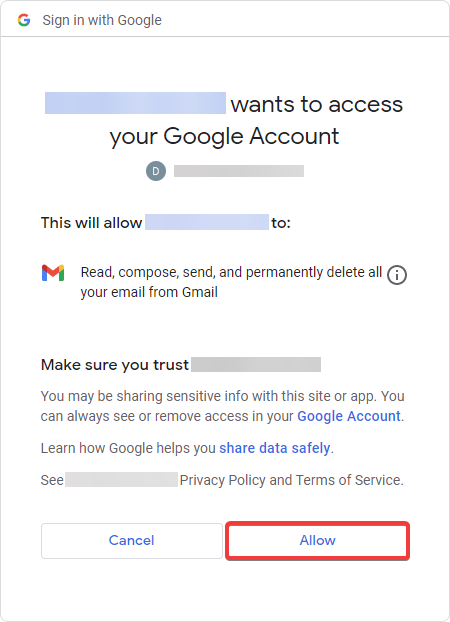Screen dimensions: 450x622
Task: Click the round D account avatar
Action: (156, 171)
